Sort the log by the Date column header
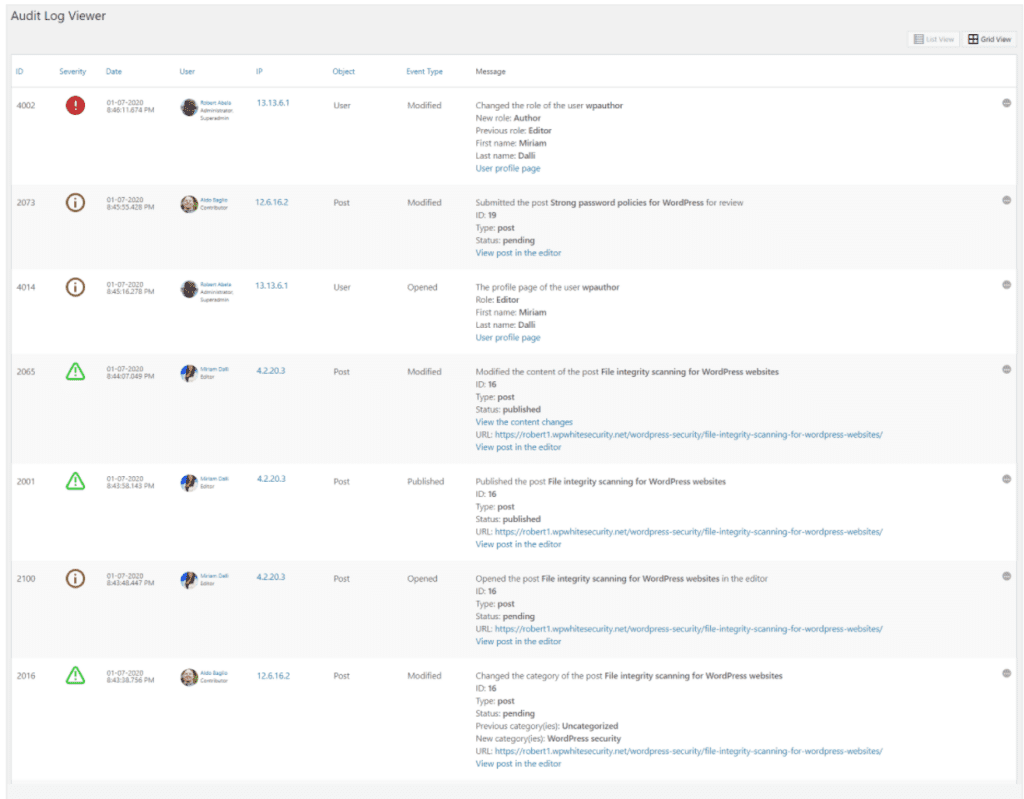 (x=113, y=71)
